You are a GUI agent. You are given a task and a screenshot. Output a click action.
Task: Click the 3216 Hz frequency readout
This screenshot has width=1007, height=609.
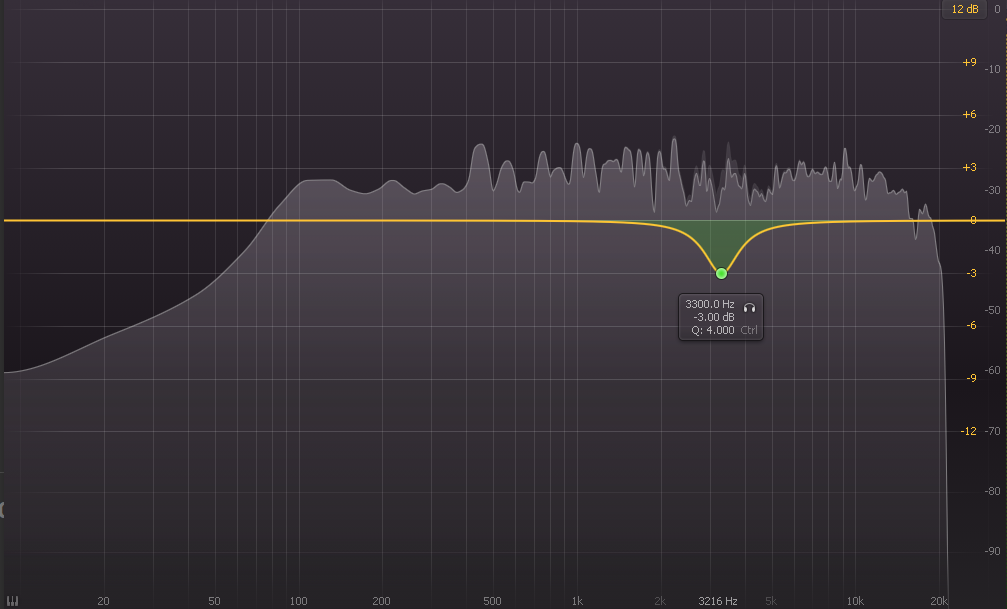tap(718, 601)
